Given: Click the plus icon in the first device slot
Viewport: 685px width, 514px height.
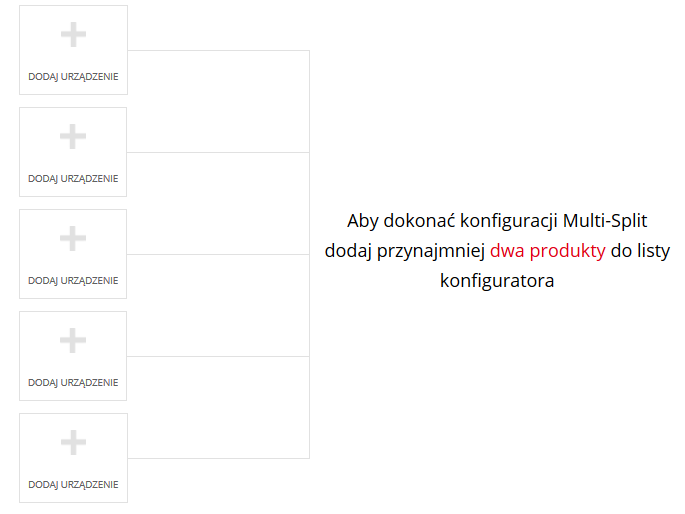Looking at the screenshot, I should pos(73,36).
